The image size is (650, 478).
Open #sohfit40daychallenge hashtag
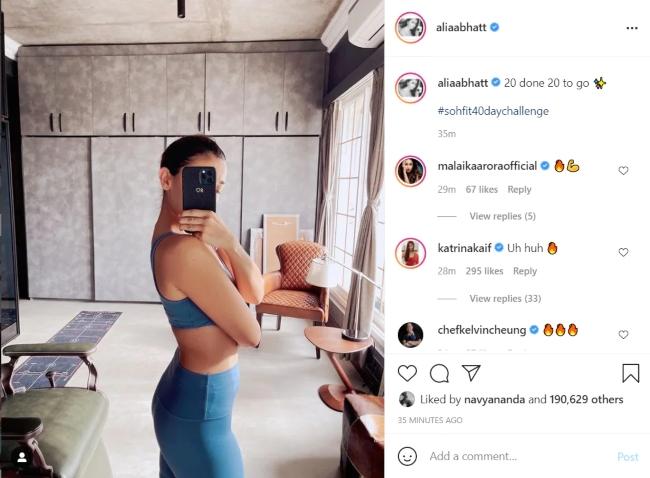point(493,111)
